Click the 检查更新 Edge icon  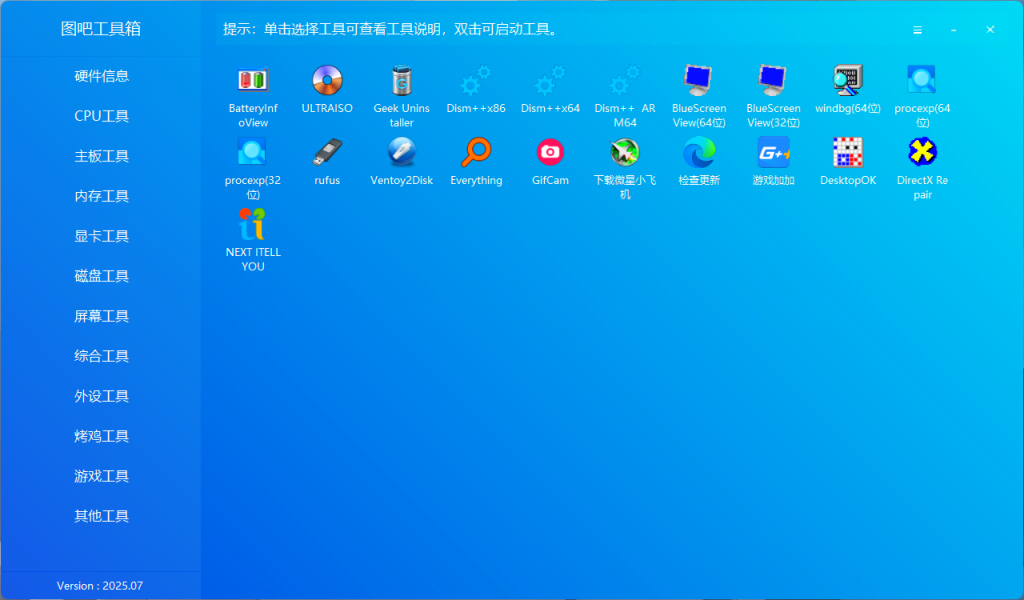tap(699, 152)
